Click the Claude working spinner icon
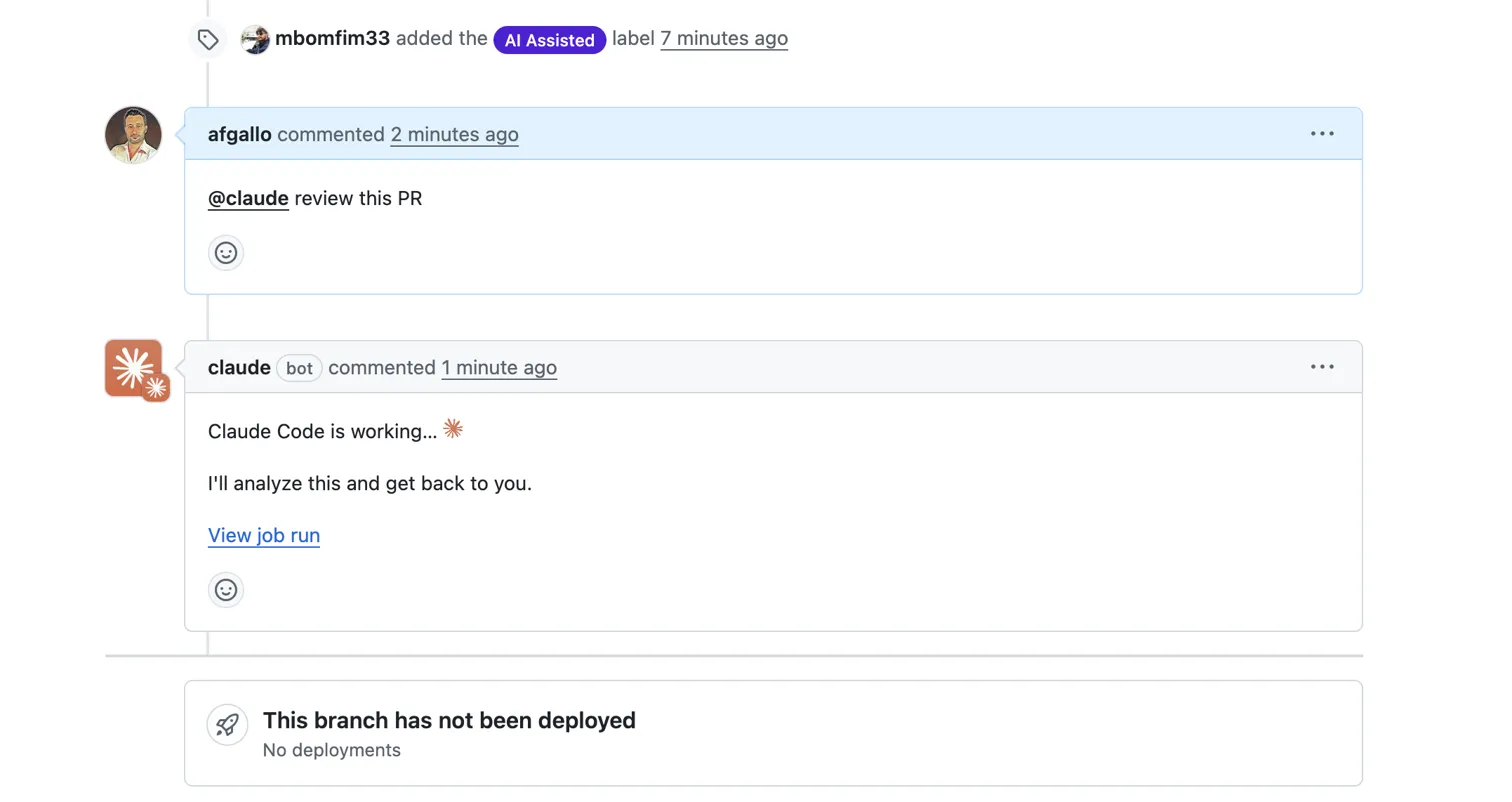The width and height of the screenshot is (1512, 802). [x=453, y=429]
